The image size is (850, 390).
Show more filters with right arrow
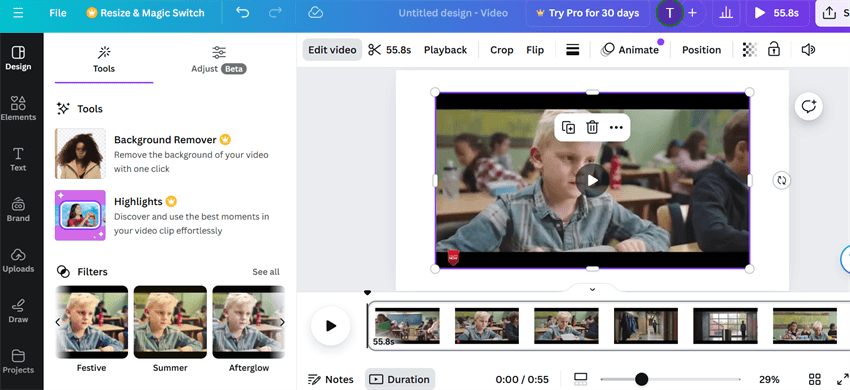pyautogui.click(x=282, y=322)
